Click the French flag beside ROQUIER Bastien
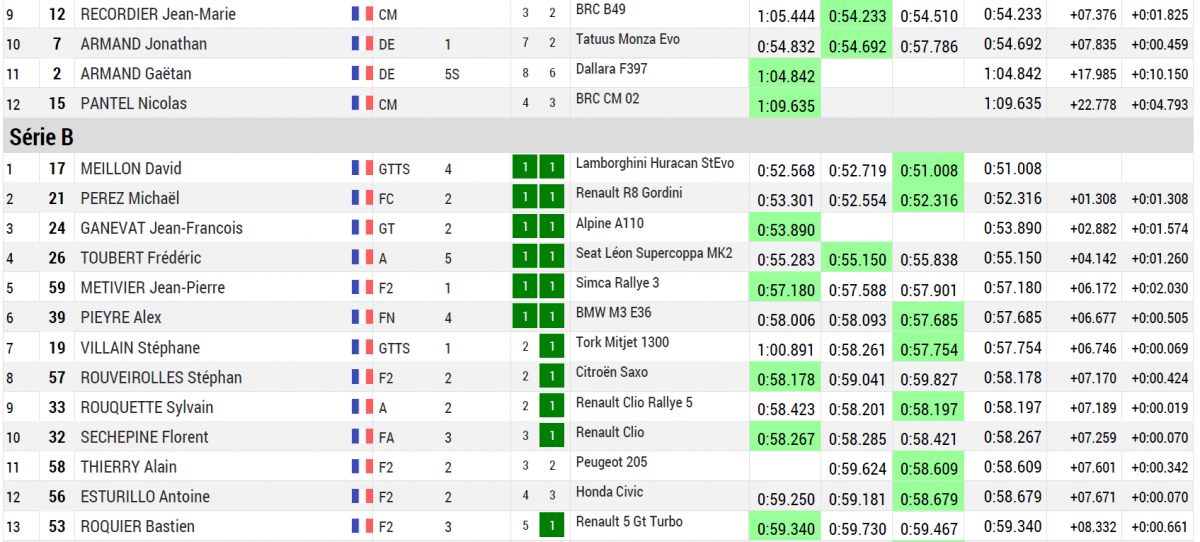Viewport: 1200px width, 542px height. tap(362, 527)
